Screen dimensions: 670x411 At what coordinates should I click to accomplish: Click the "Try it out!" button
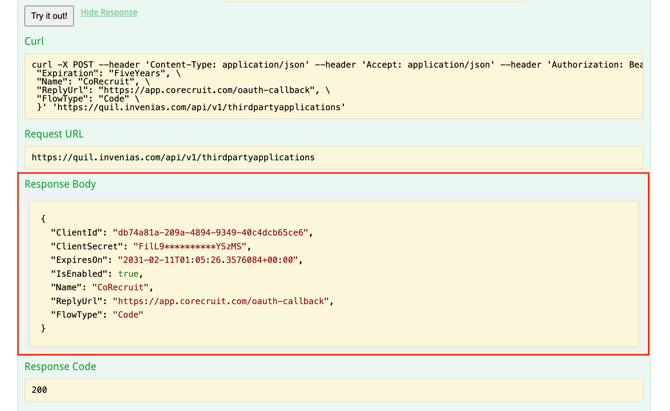(49, 16)
